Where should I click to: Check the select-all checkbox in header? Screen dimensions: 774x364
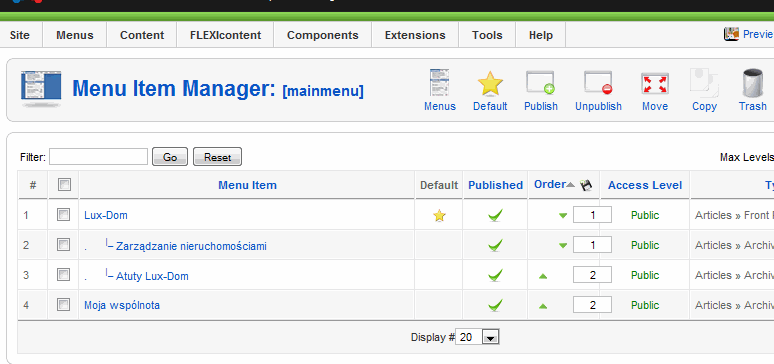[x=64, y=185]
